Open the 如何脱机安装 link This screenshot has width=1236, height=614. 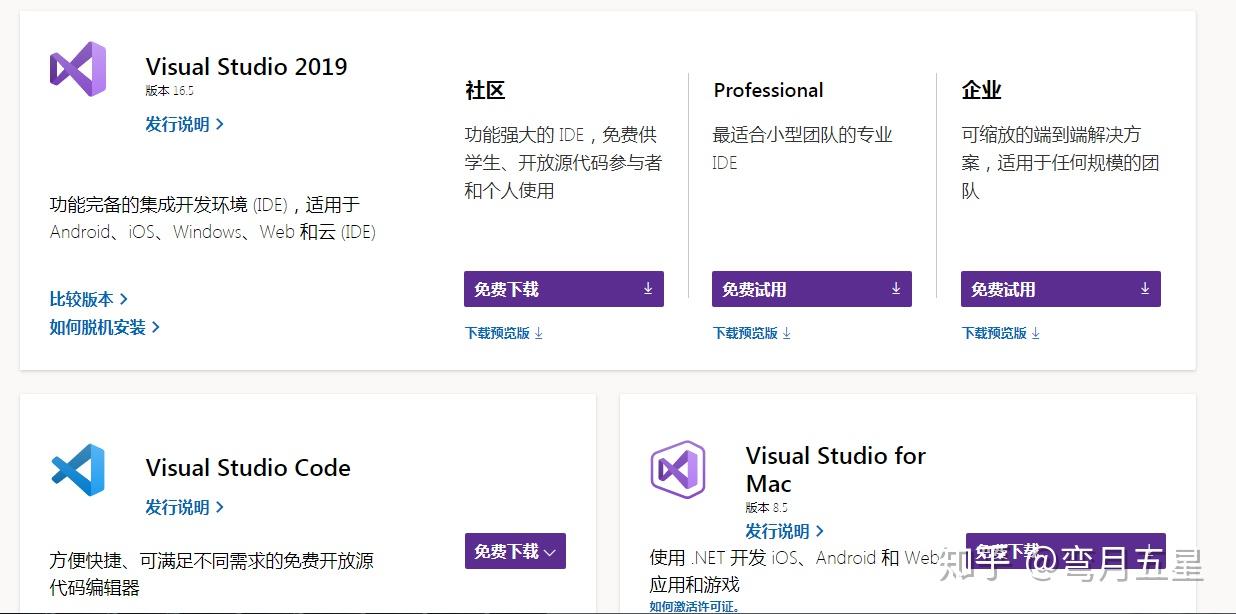(105, 327)
